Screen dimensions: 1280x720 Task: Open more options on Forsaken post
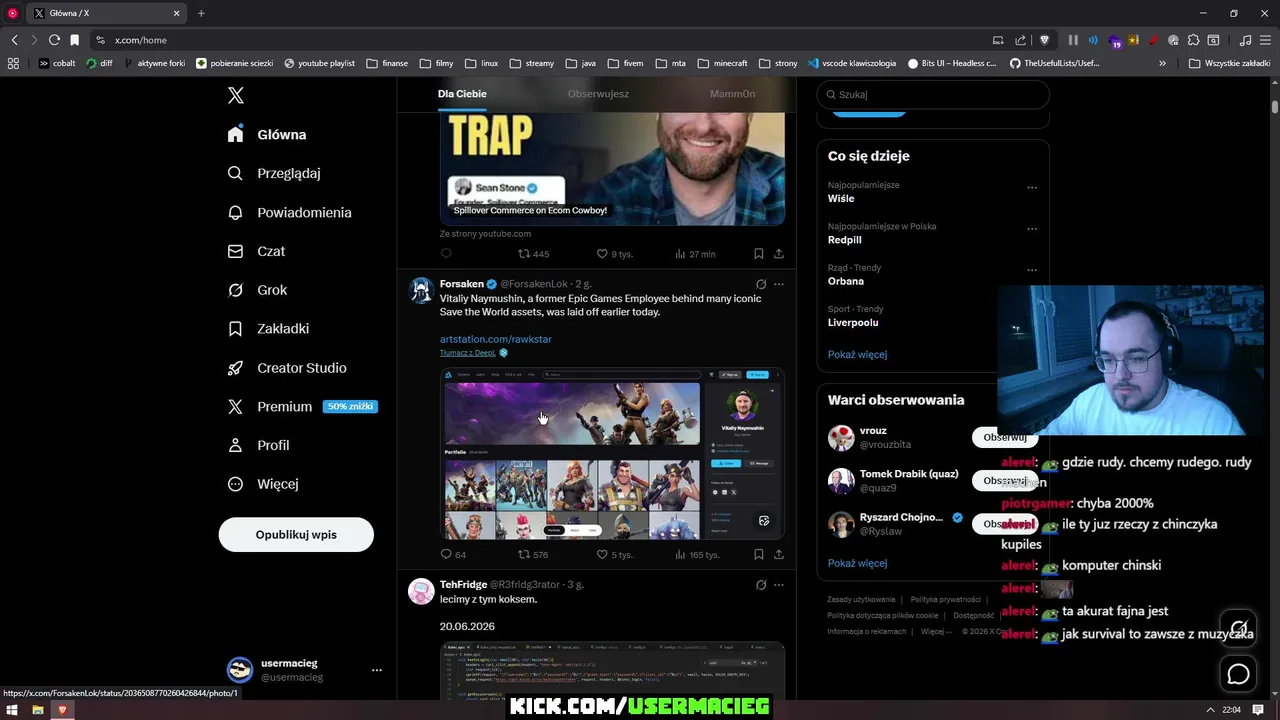[x=779, y=284]
